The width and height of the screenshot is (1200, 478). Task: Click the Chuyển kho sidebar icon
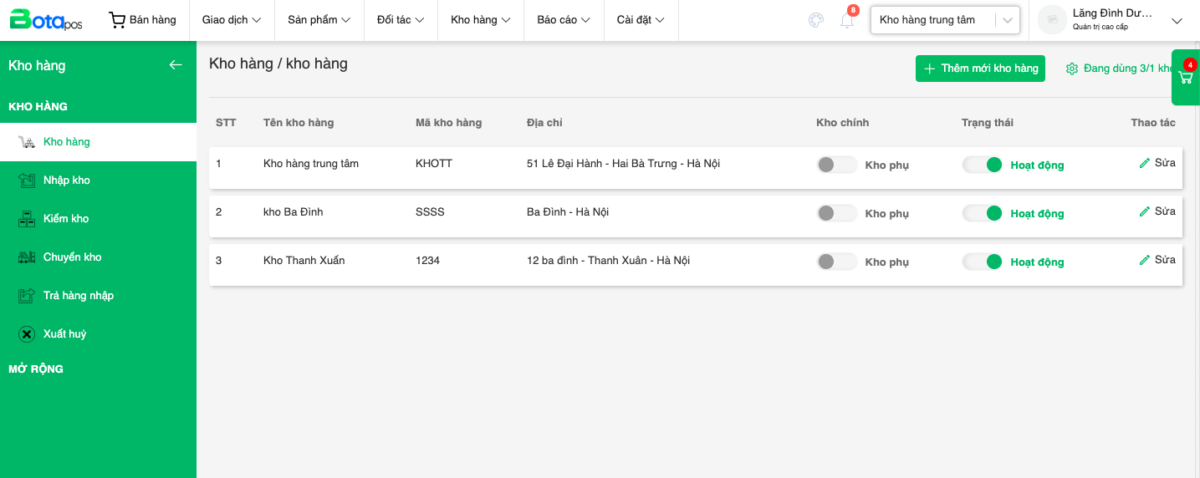pos(27,257)
